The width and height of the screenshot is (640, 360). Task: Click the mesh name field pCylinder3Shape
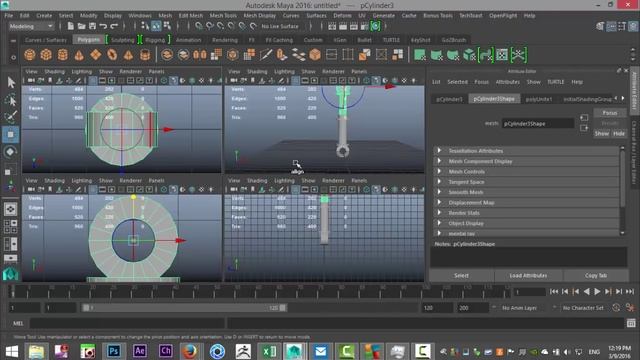538,124
